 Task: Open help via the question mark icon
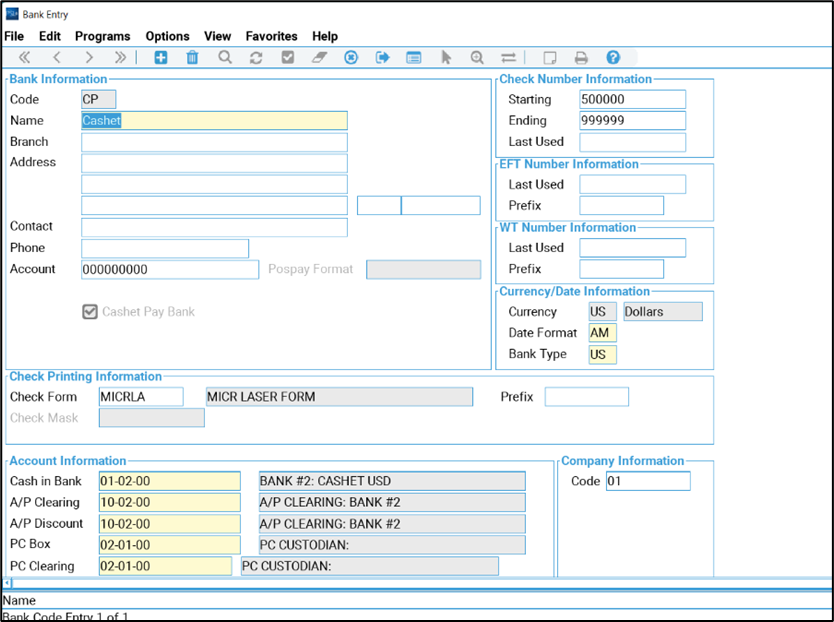(x=613, y=57)
